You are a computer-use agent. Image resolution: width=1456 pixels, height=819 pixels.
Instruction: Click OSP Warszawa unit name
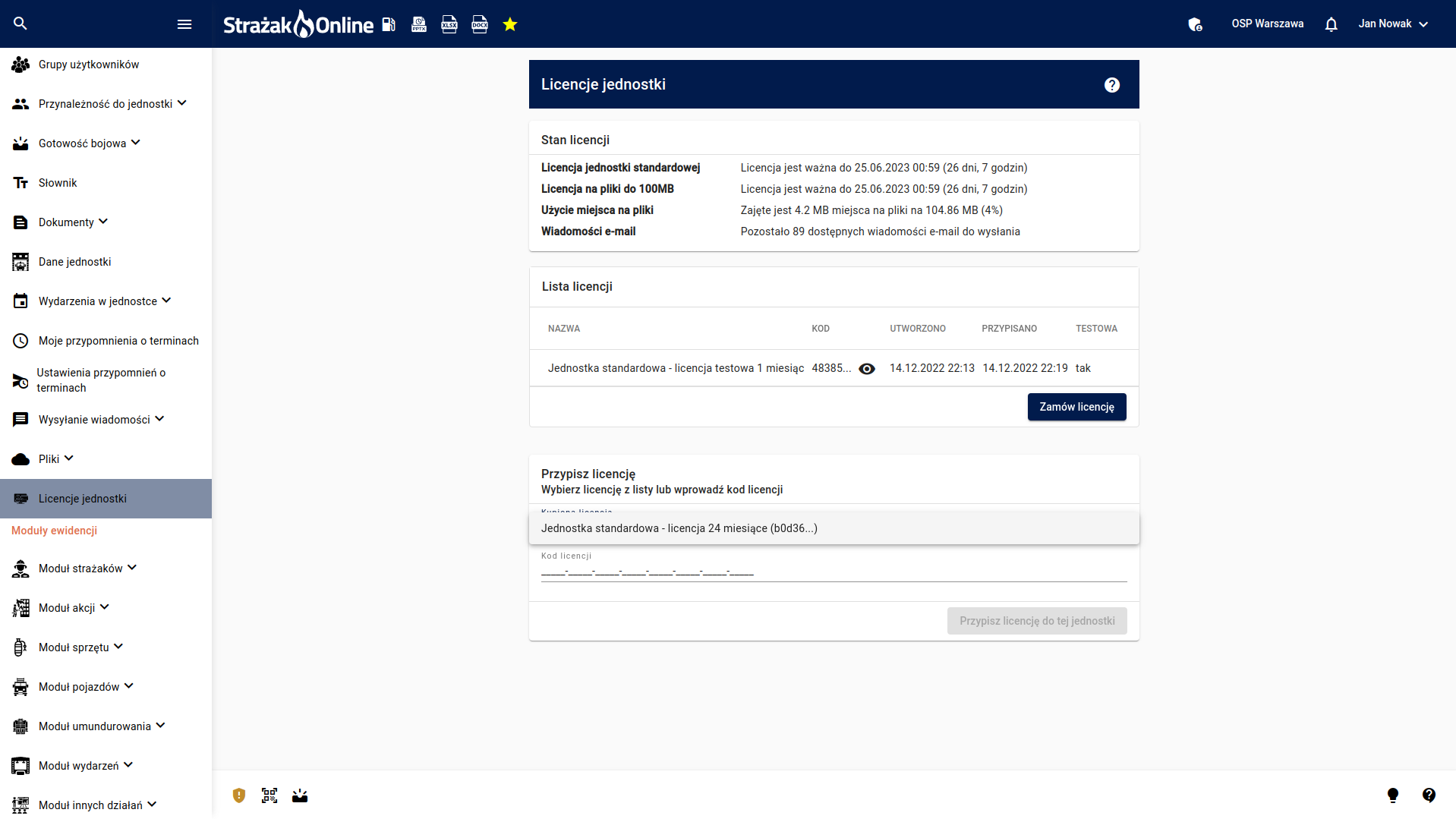pyautogui.click(x=1267, y=24)
